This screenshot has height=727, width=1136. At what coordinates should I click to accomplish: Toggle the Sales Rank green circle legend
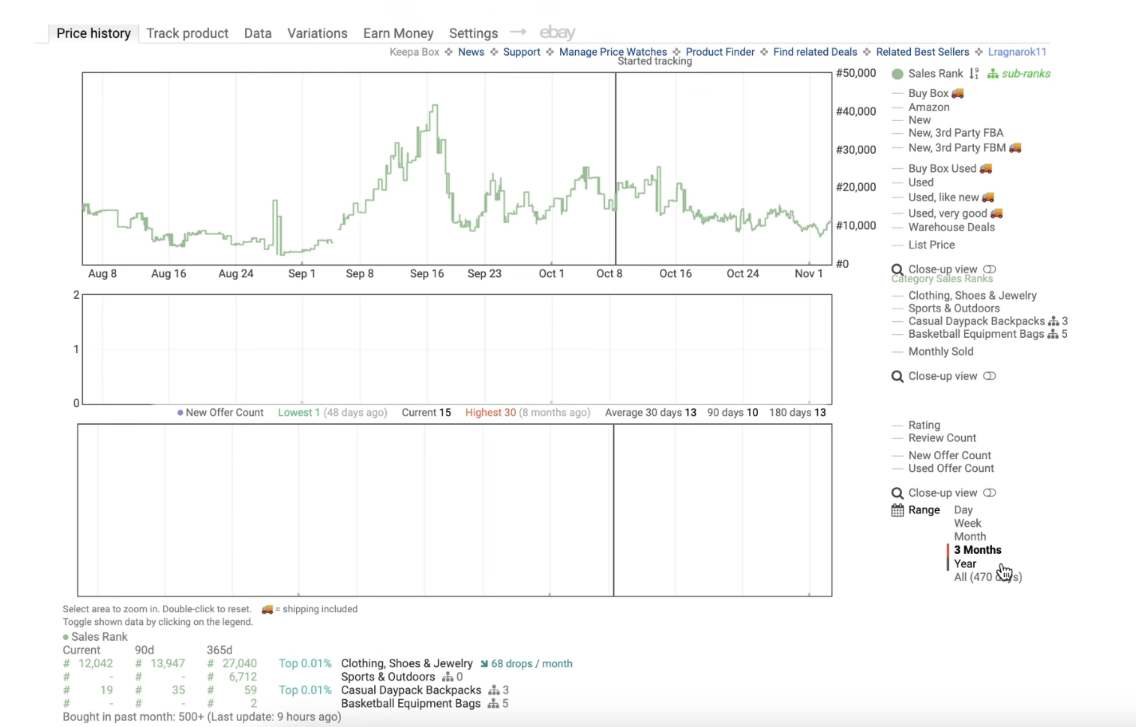[898, 74]
